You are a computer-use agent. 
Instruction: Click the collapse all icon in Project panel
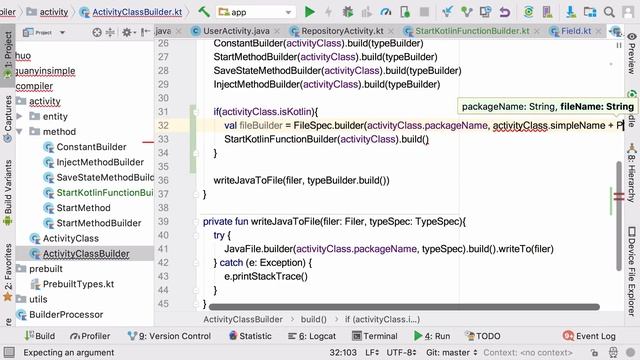110,32
